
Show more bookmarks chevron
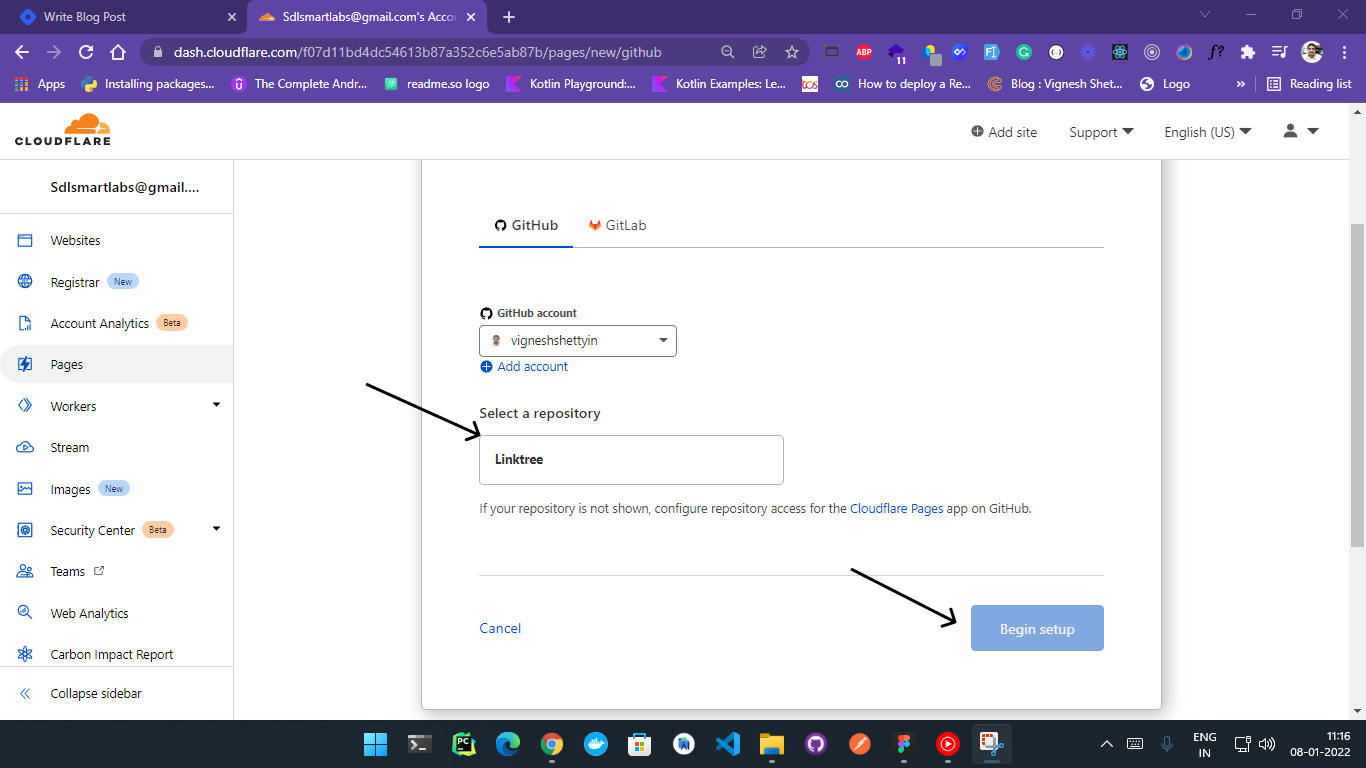1241,84
